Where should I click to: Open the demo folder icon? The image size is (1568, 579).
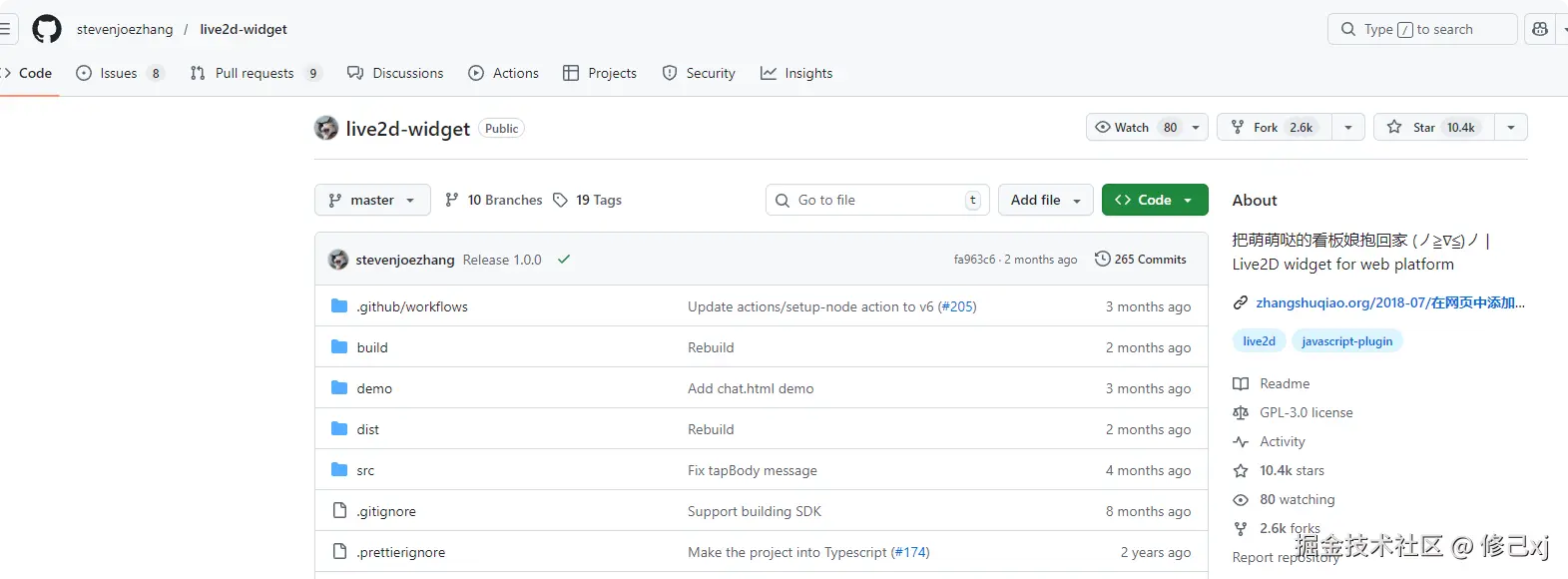[339, 388]
